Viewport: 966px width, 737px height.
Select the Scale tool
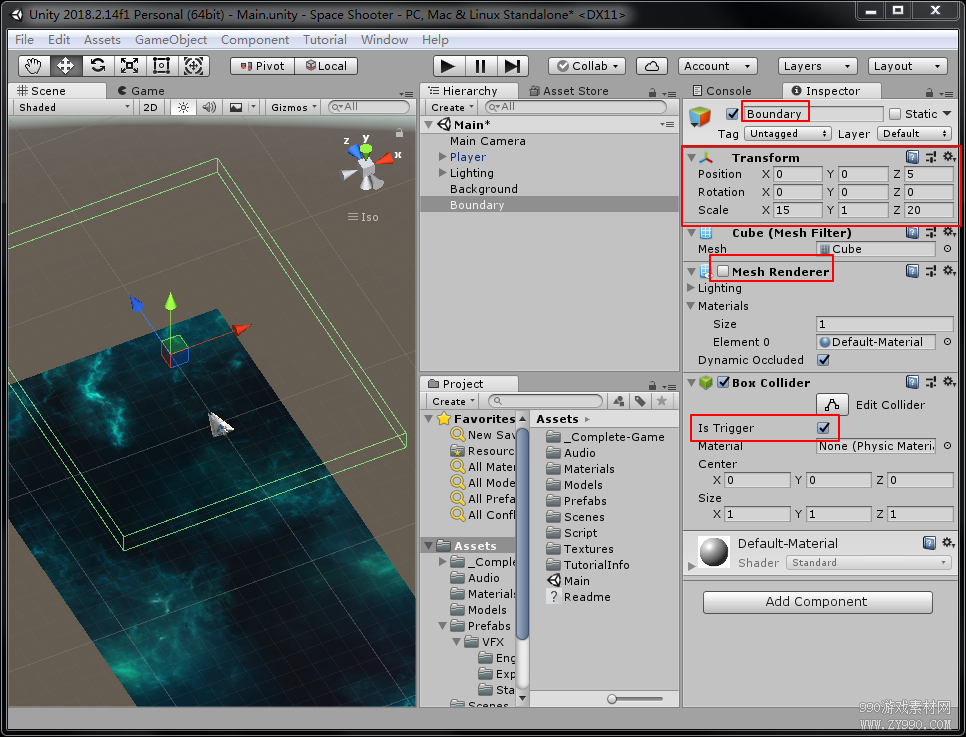pos(129,66)
